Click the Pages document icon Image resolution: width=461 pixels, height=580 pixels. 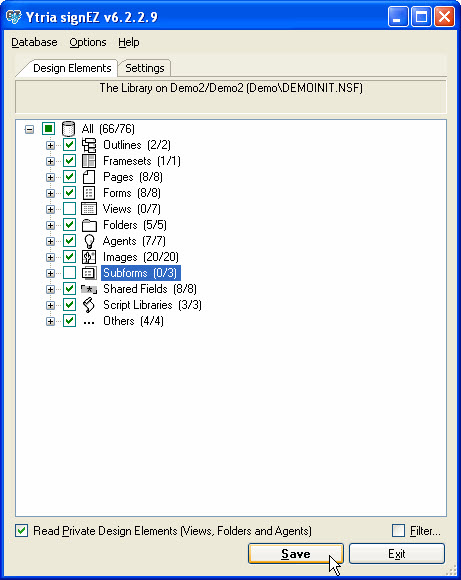coord(89,177)
